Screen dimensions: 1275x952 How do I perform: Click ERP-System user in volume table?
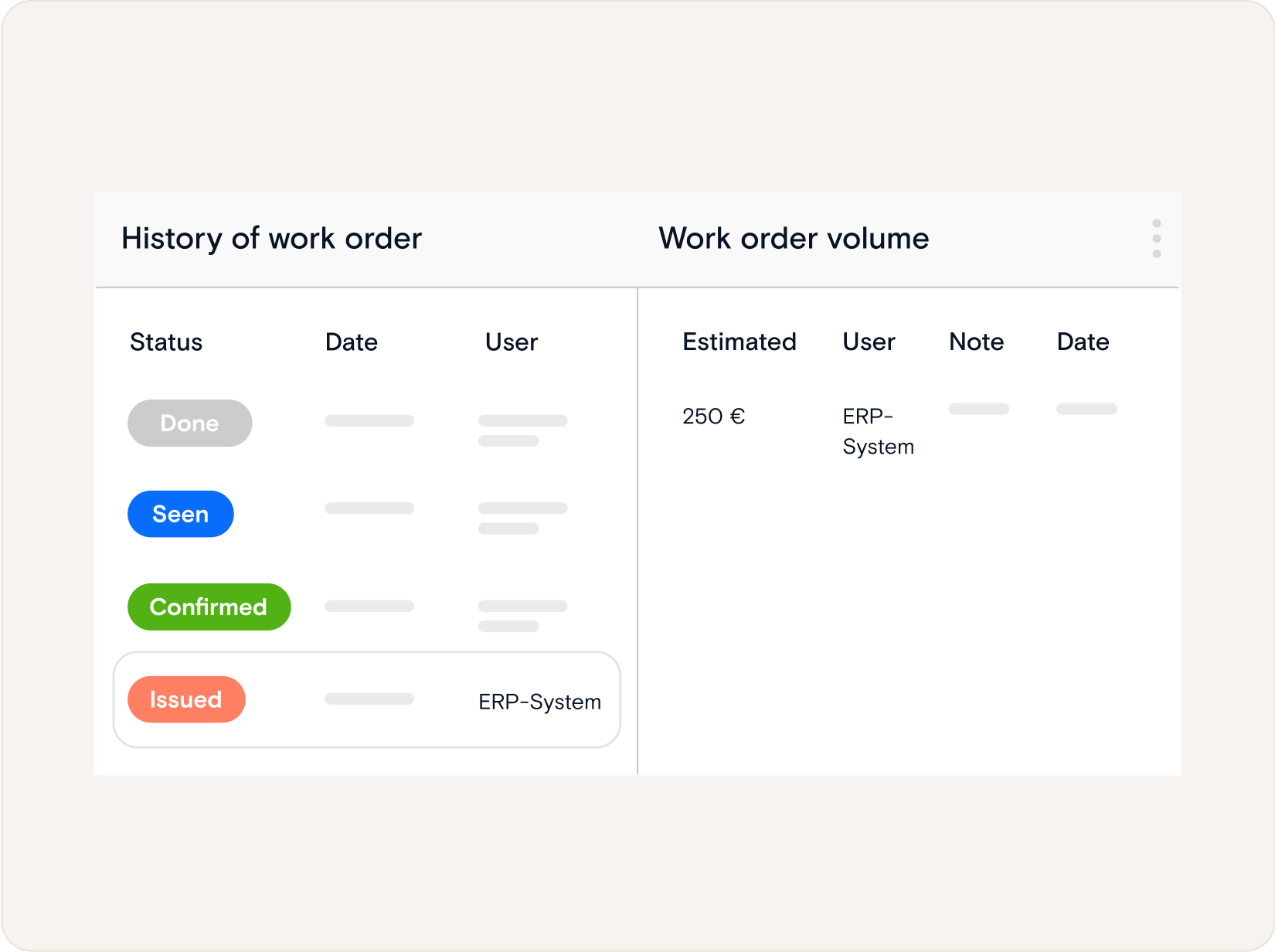tap(878, 431)
